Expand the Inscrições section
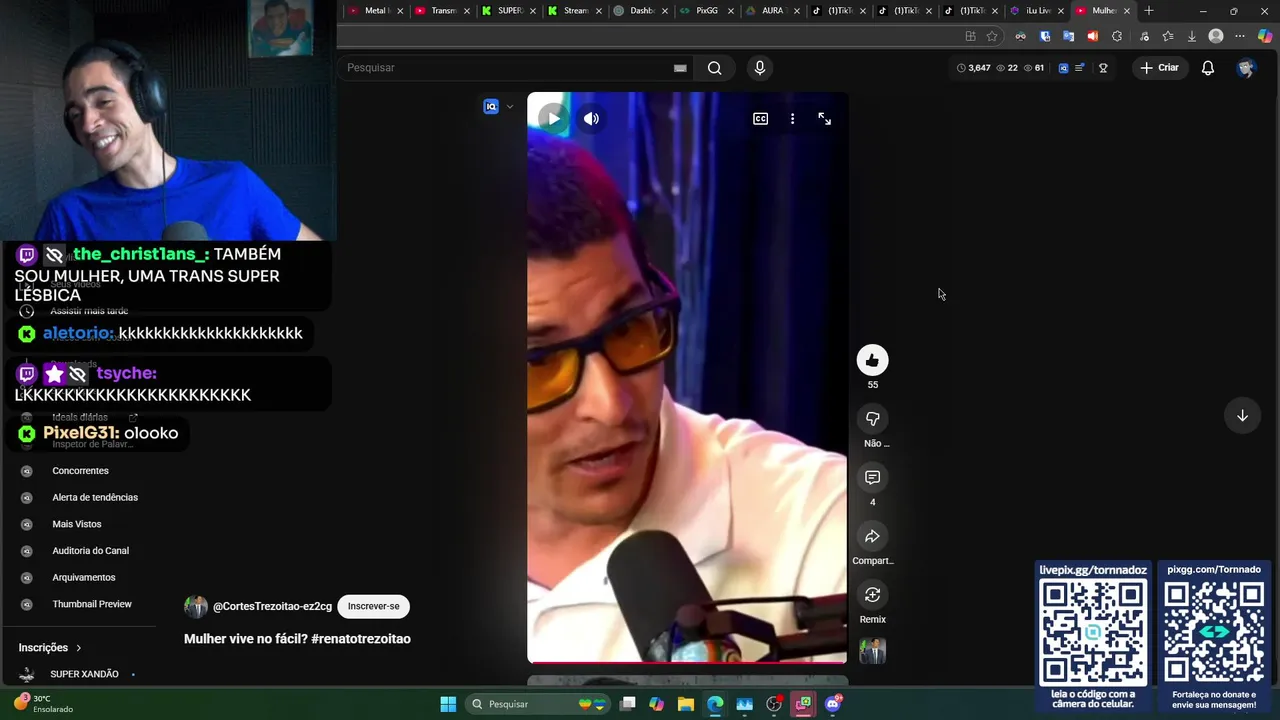The height and width of the screenshot is (720, 1280). [50, 647]
